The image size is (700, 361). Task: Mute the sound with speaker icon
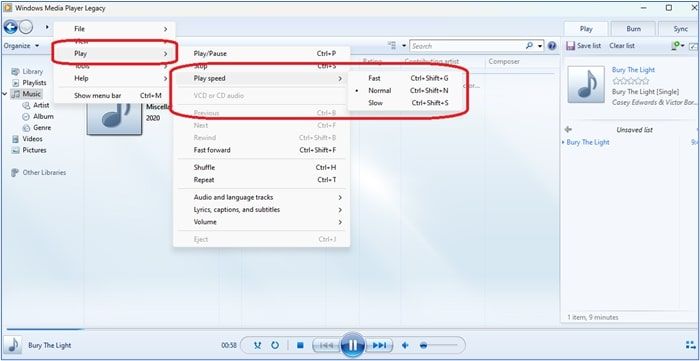(x=405, y=345)
